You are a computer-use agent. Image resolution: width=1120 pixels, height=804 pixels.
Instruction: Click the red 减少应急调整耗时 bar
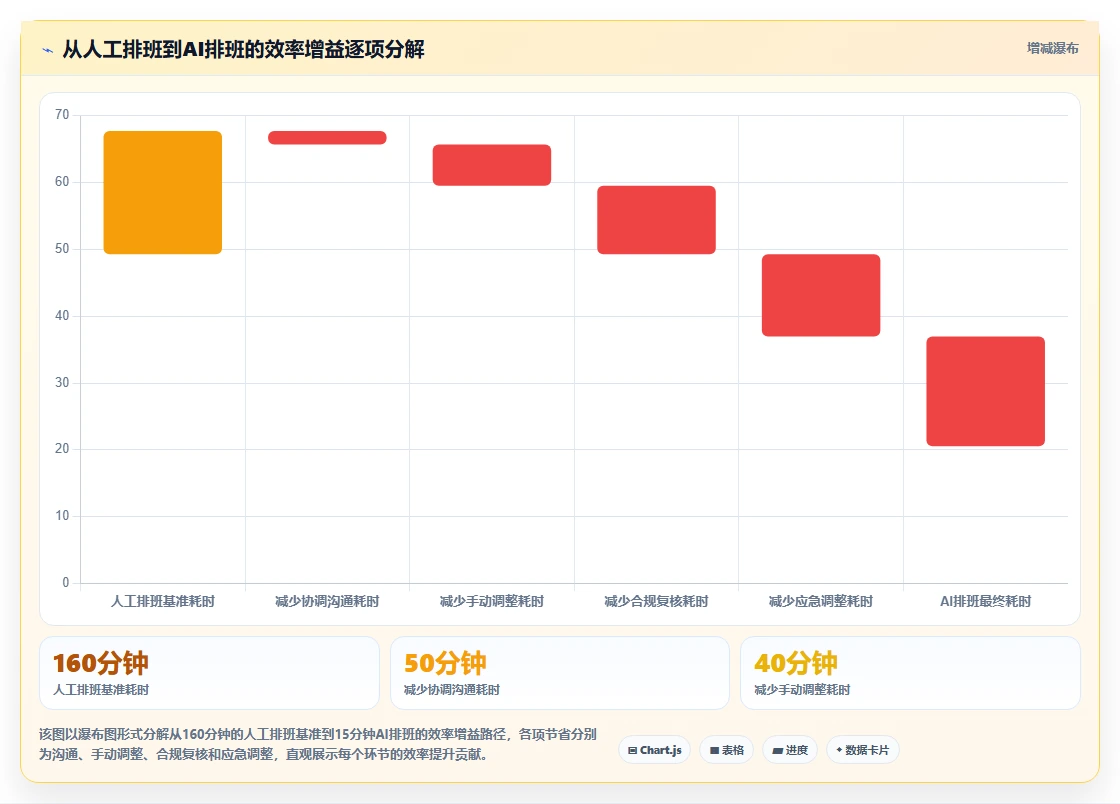pos(821,295)
